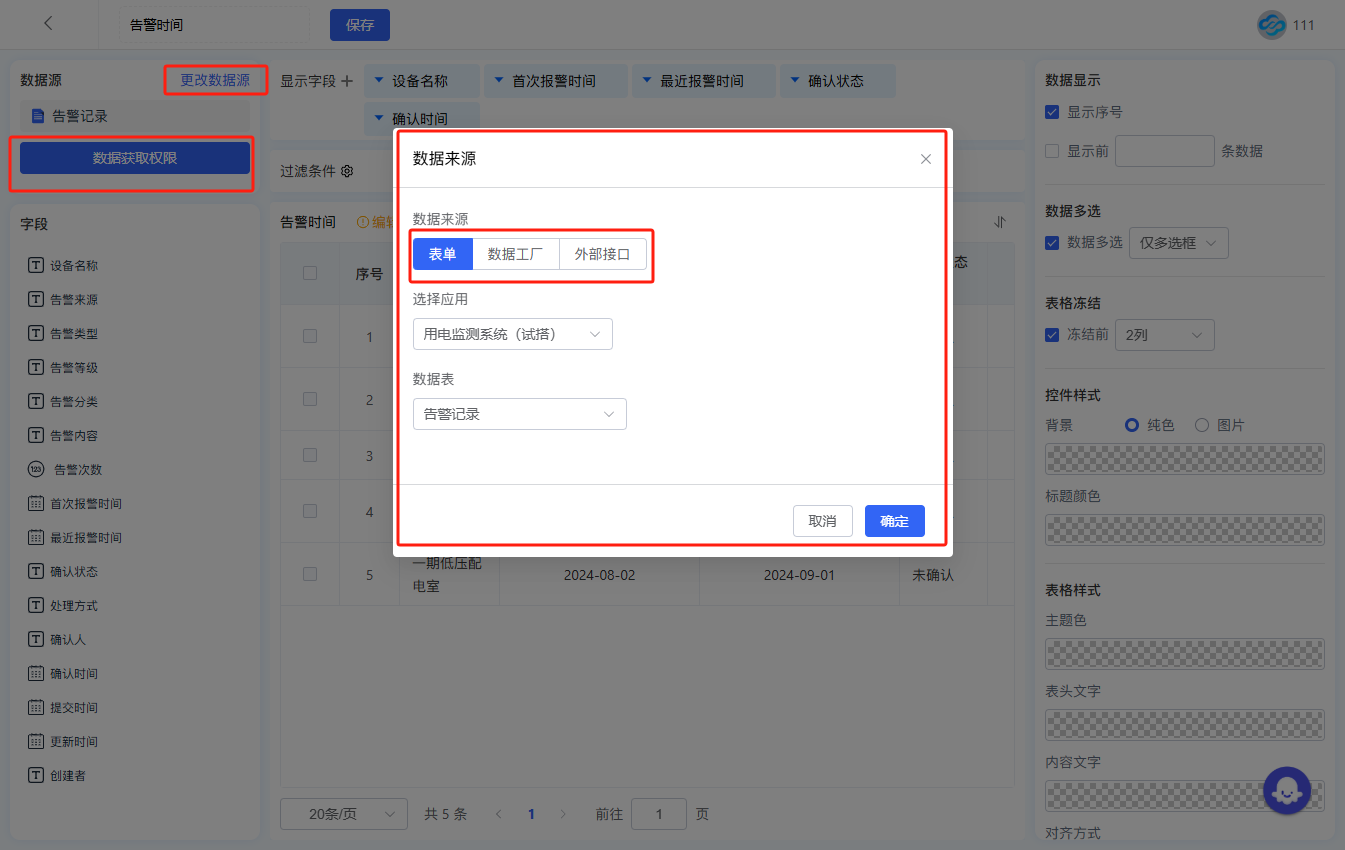Click the back arrow icon

(x=48, y=24)
